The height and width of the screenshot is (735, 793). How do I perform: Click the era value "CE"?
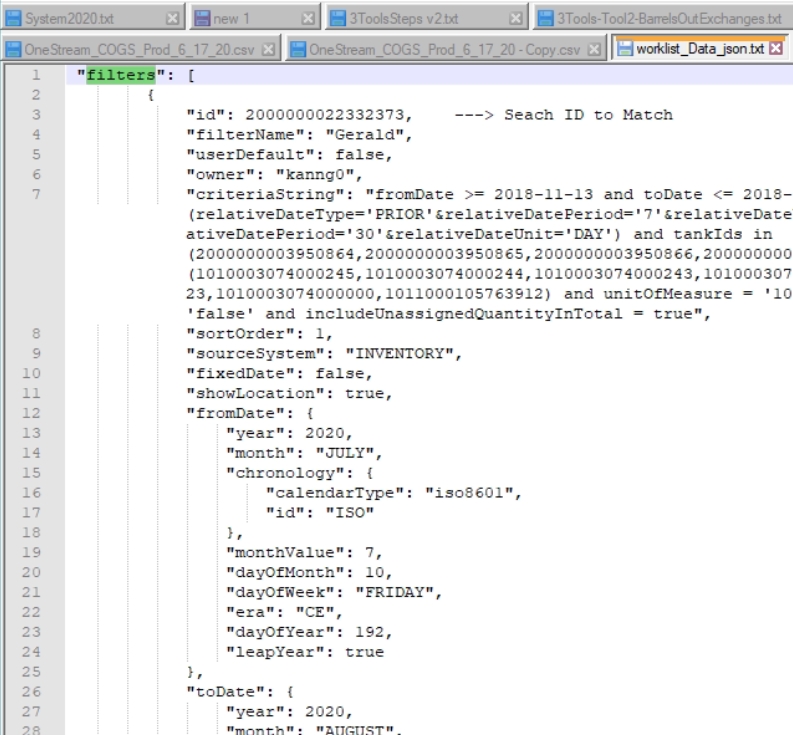(x=315, y=612)
